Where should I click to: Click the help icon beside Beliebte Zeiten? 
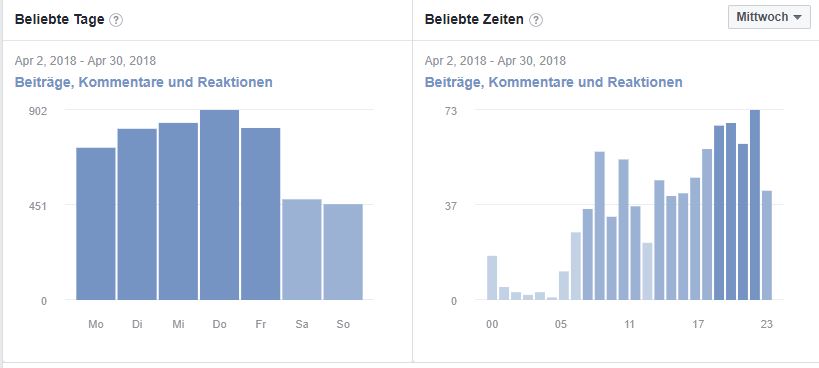click(536, 20)
